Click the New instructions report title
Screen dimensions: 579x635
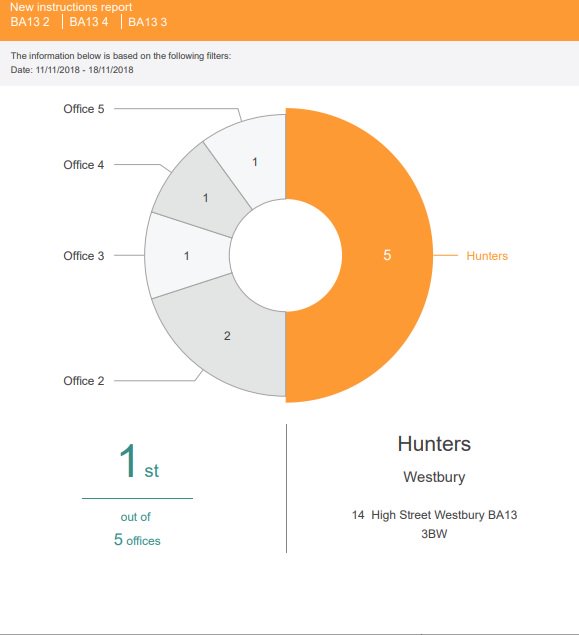[x=71, y=7]
